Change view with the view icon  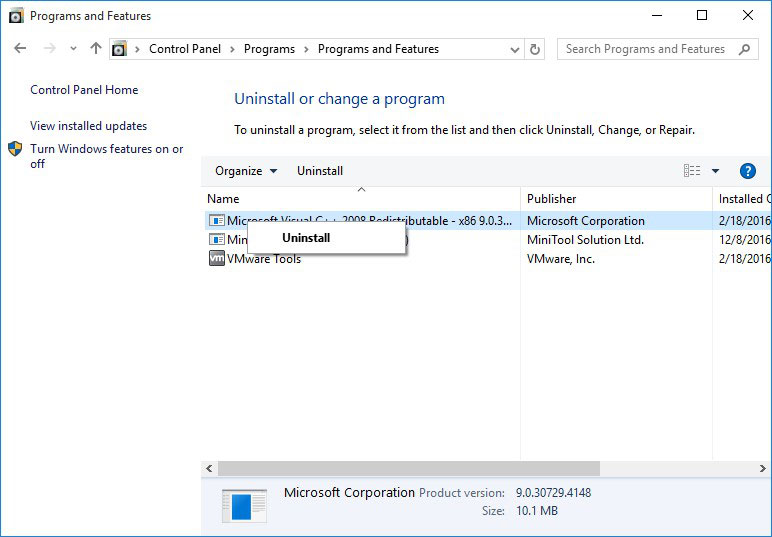coord(692,171)
